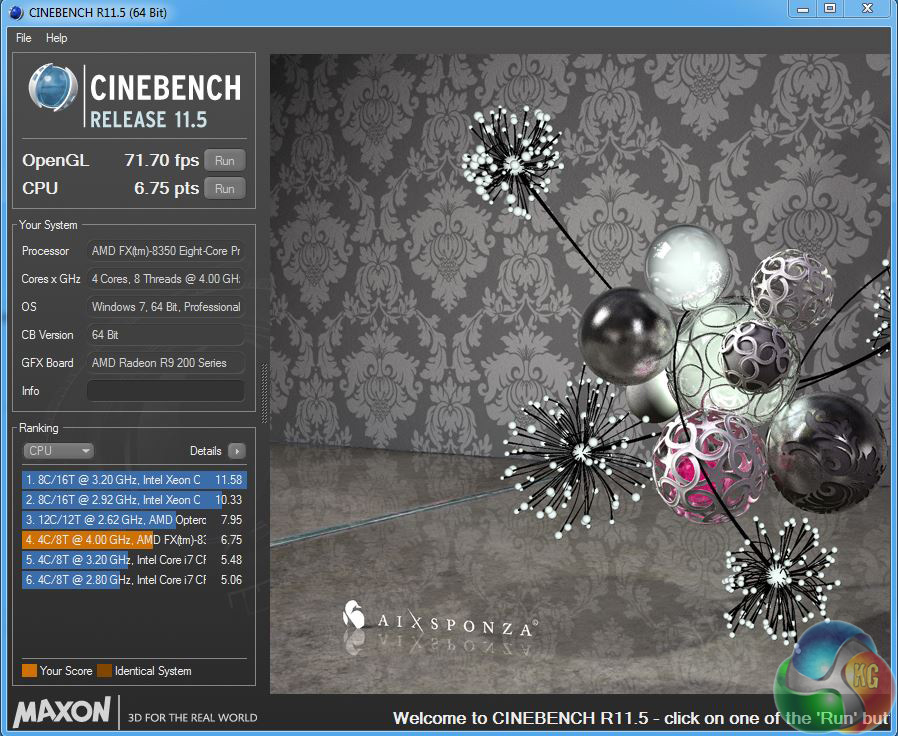Select ranking row 5 Intel Core i7 5.48
The image size is (898, 736).
135,560
